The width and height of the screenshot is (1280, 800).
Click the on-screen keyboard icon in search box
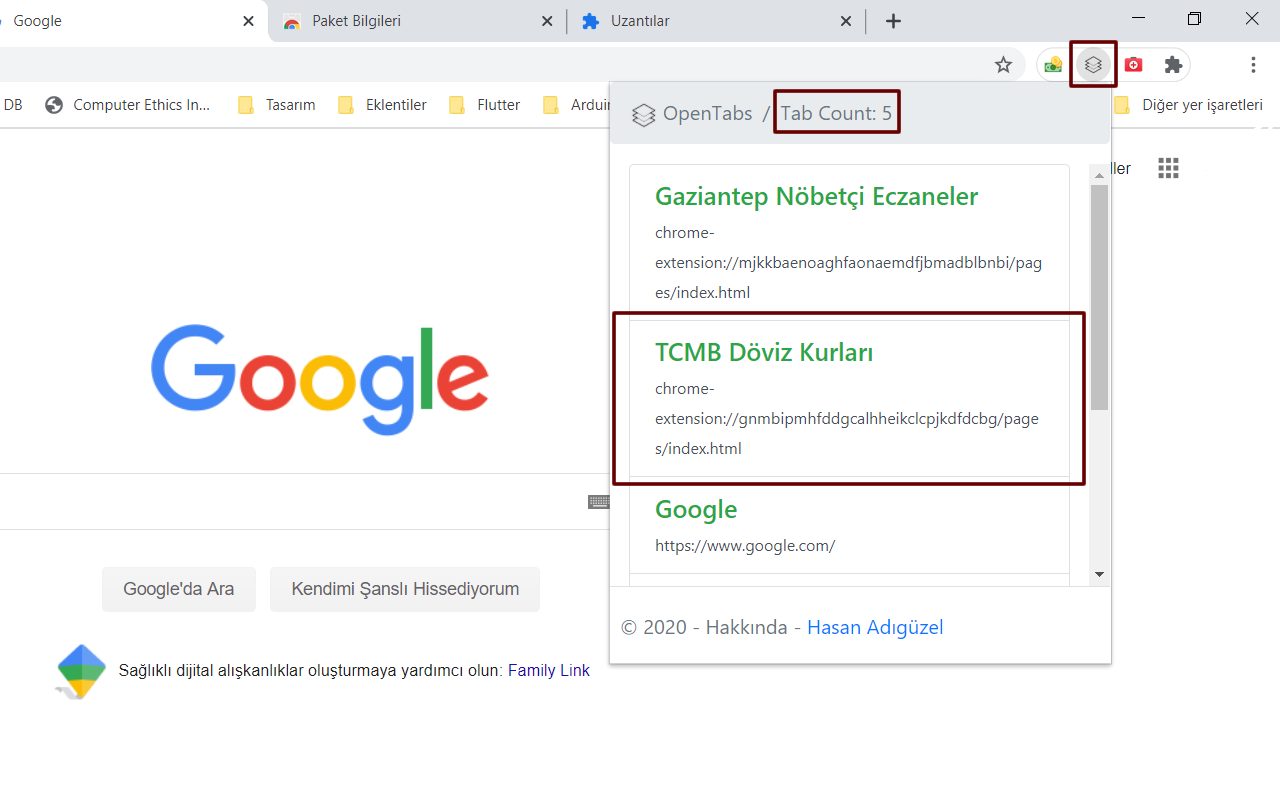[598, 502]
